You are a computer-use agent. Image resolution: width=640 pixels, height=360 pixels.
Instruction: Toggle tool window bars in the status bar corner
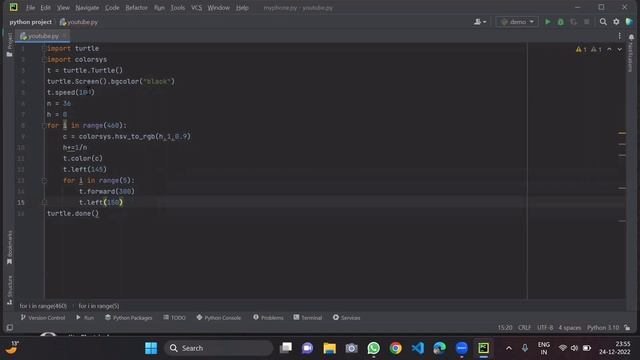[10, 328]
